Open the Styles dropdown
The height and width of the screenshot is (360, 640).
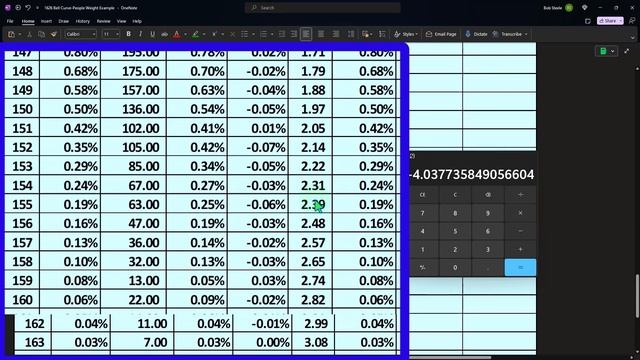(406, 34)
